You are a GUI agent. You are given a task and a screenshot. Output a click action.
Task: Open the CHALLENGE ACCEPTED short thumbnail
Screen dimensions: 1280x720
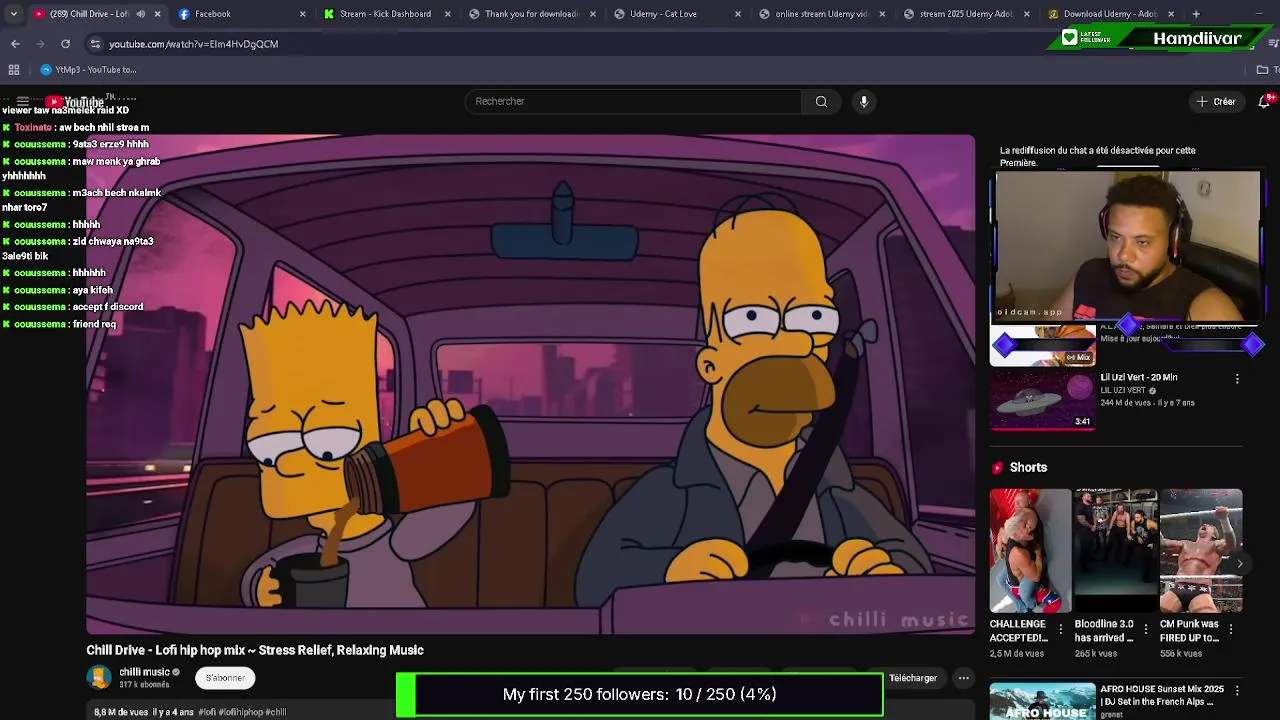point(1030,550)
